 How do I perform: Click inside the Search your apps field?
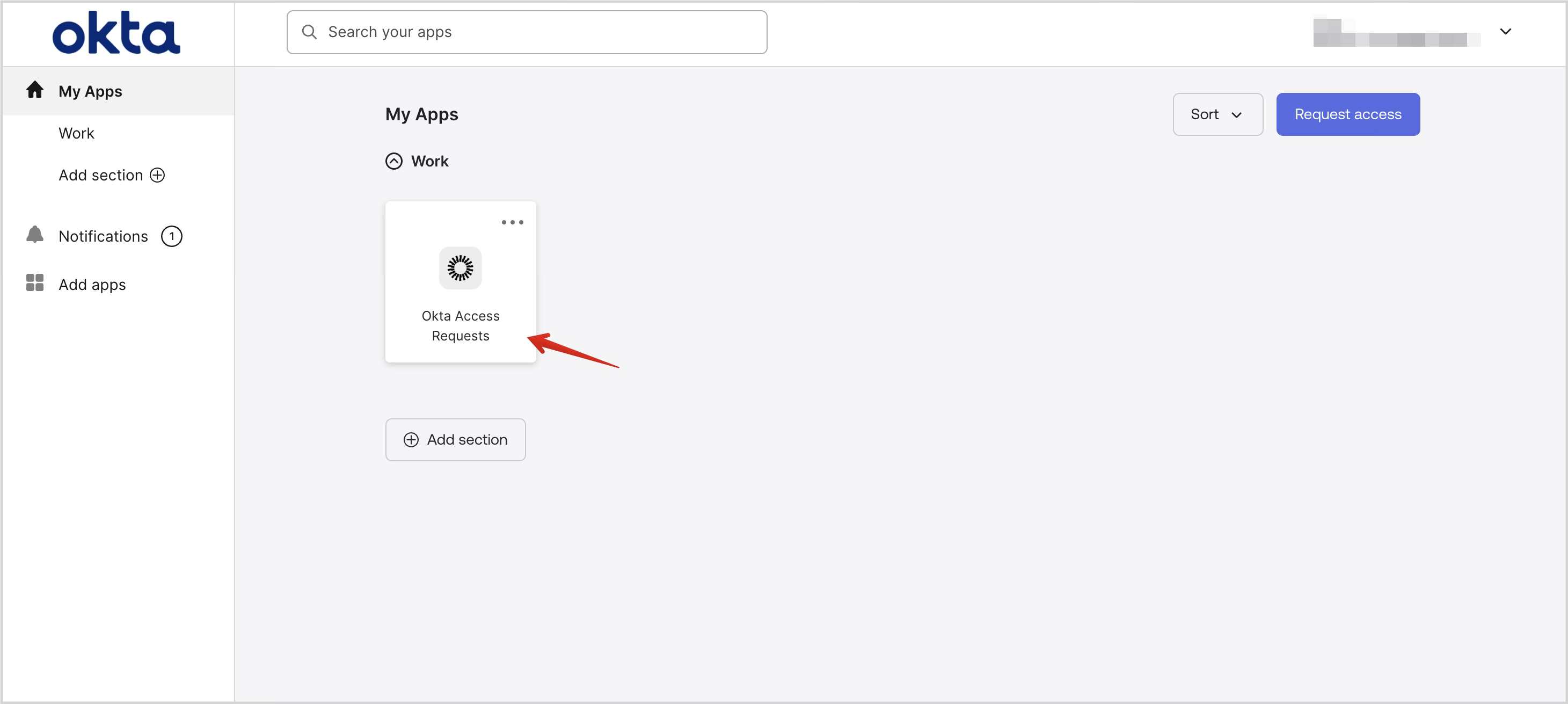pyautogui.click(x=526, y=32)
